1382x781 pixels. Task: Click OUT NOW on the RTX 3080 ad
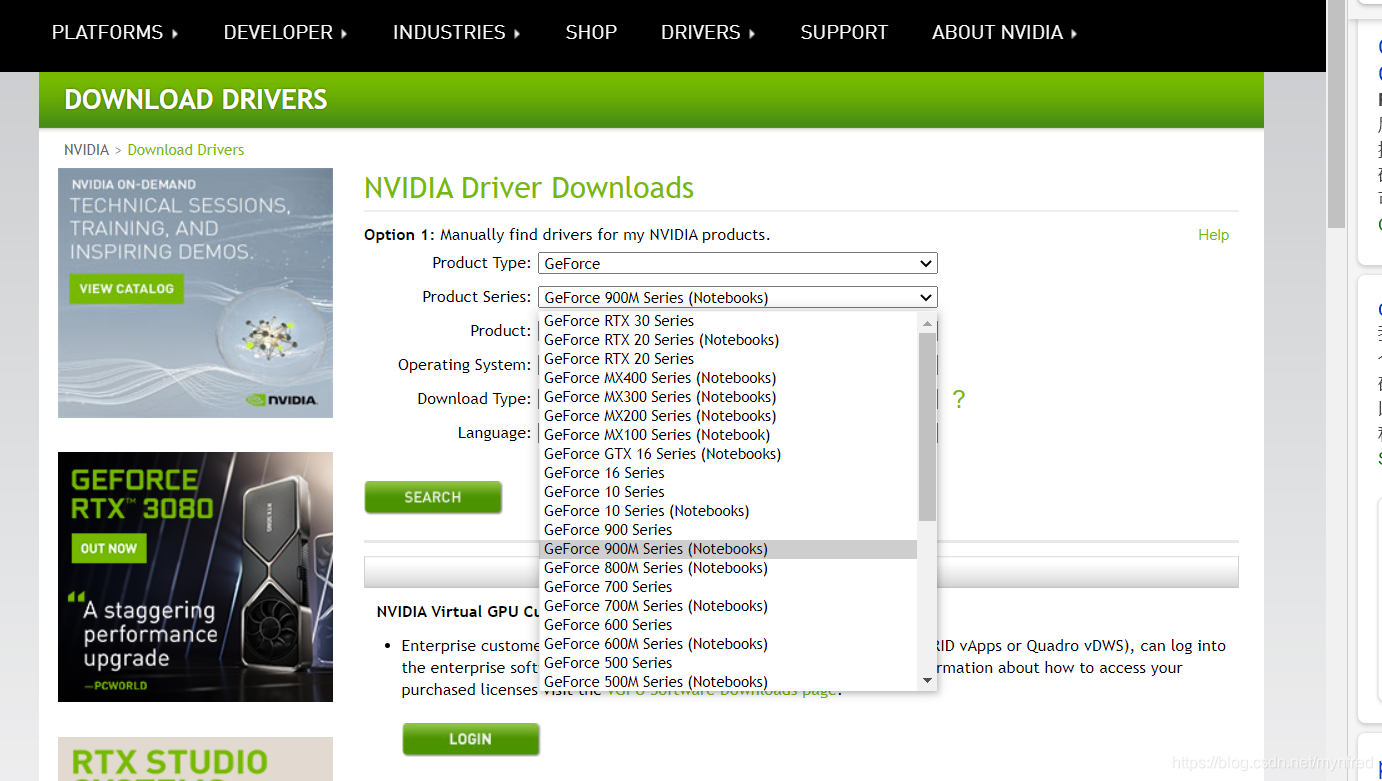point(108,548)
